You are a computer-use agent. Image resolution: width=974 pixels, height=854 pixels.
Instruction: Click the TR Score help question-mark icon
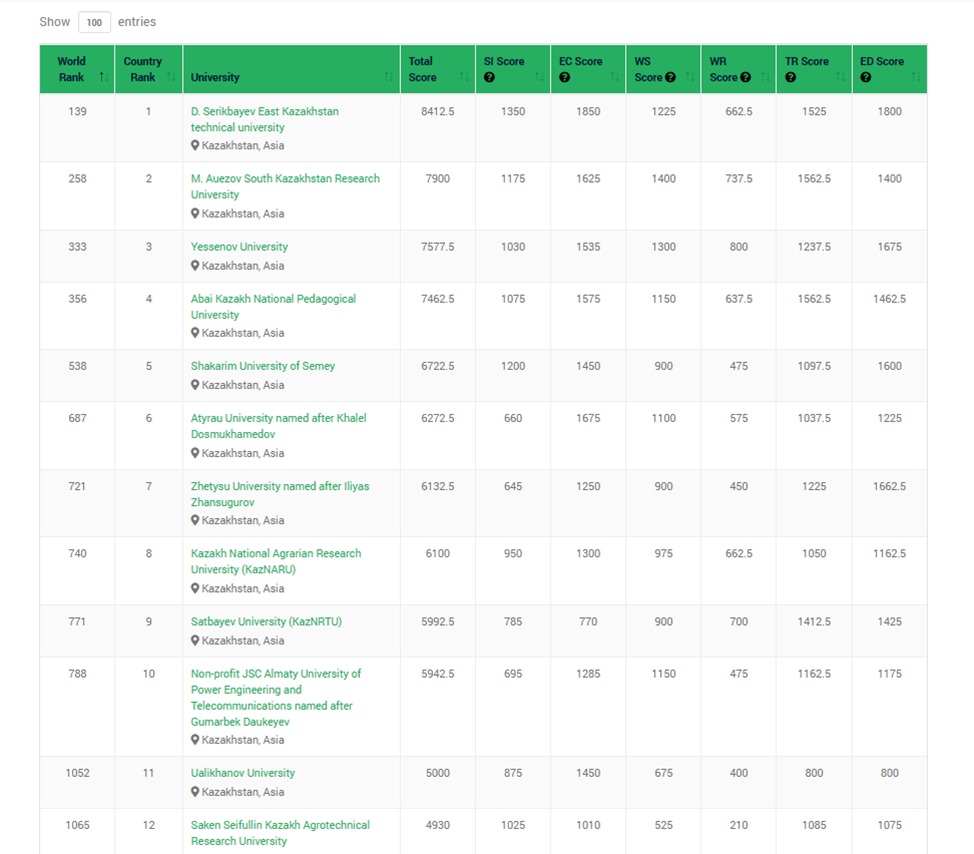point(791,78)
